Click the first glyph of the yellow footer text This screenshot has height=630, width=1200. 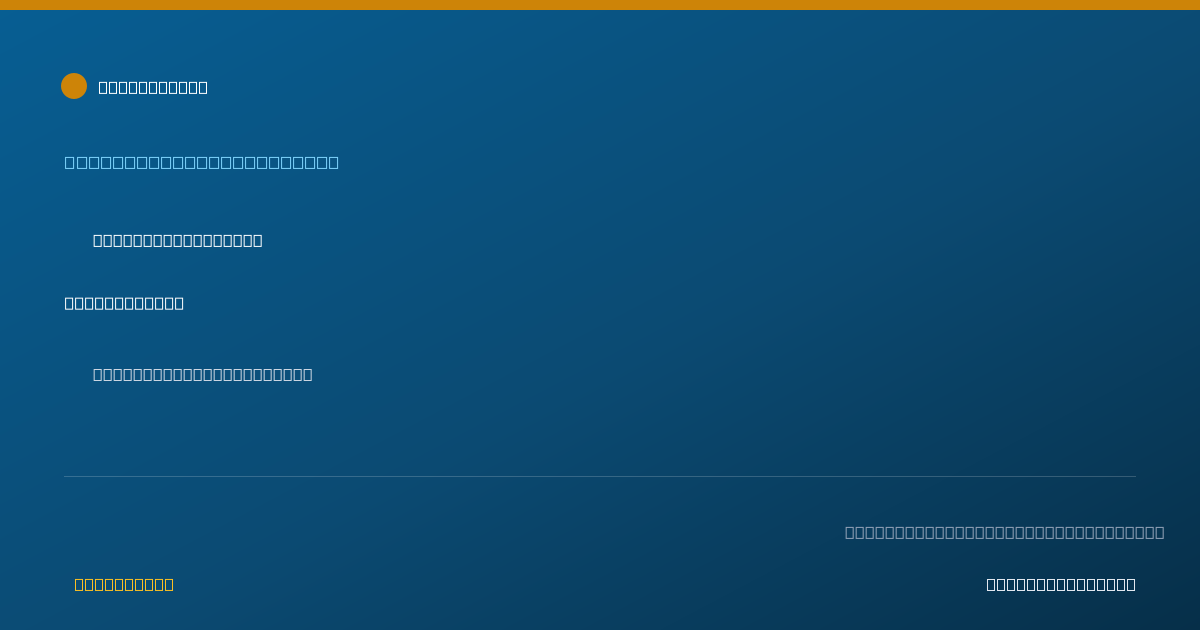click(80, 584)
